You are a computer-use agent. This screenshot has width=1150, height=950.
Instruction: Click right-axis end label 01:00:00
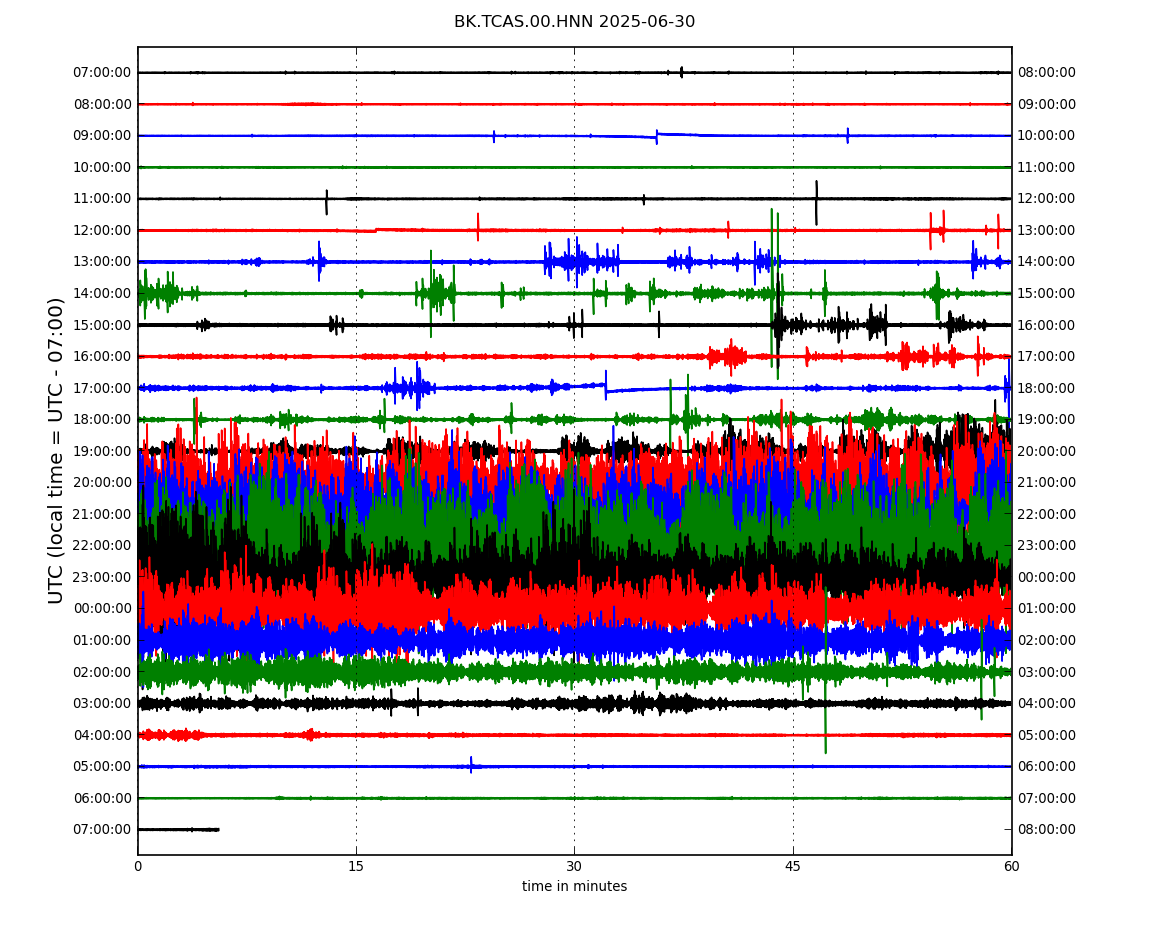click(x=1047, y=609)
